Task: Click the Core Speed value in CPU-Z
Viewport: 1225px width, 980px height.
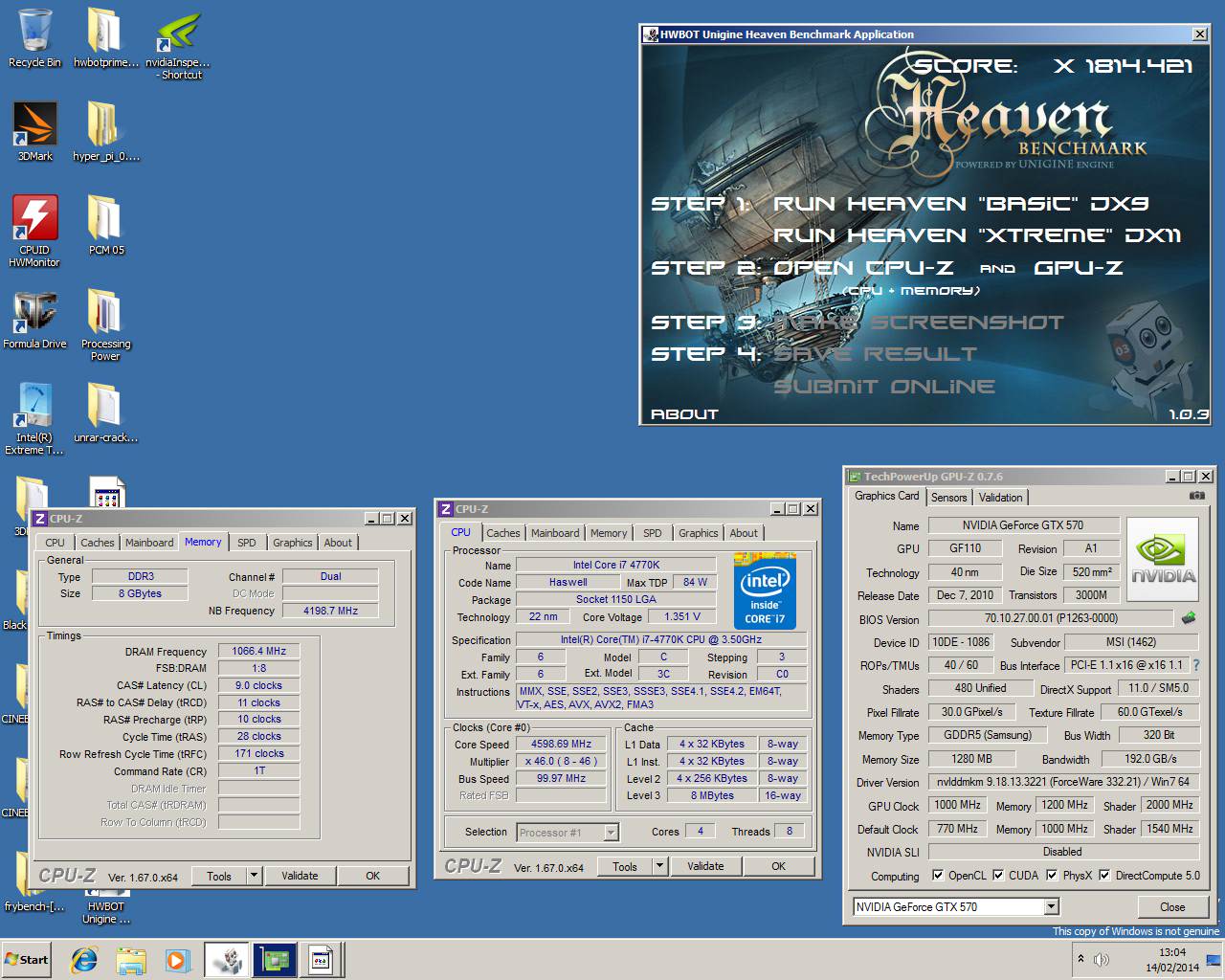Action: click(561, 744)
